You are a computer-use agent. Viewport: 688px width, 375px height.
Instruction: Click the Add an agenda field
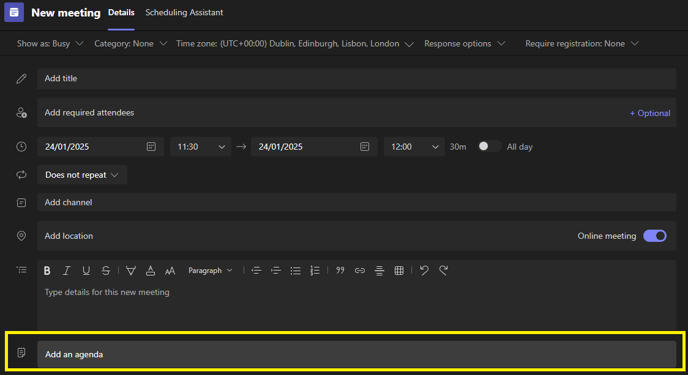coord(356,354)
